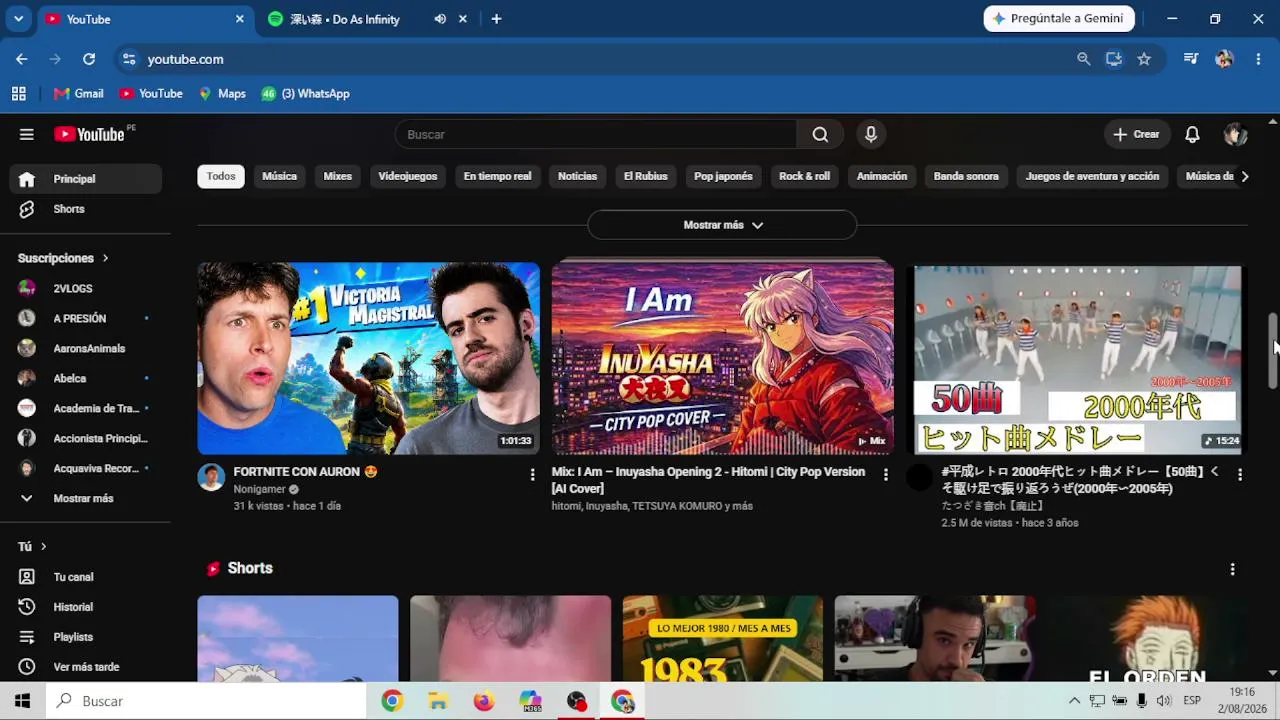Show more category chips with the arrow
Viewport: 1280px width, 720px height.
click(x=1244, y=176)
